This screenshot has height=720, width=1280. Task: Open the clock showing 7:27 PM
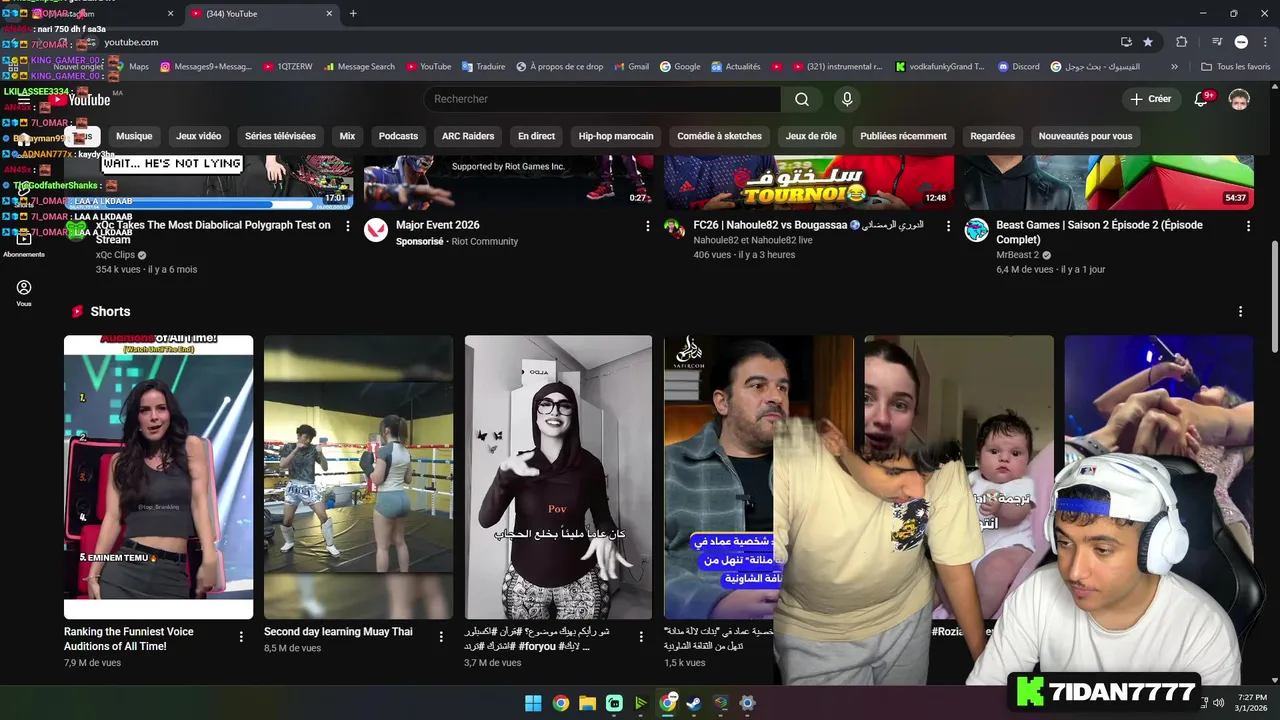tap(1252, 702)
